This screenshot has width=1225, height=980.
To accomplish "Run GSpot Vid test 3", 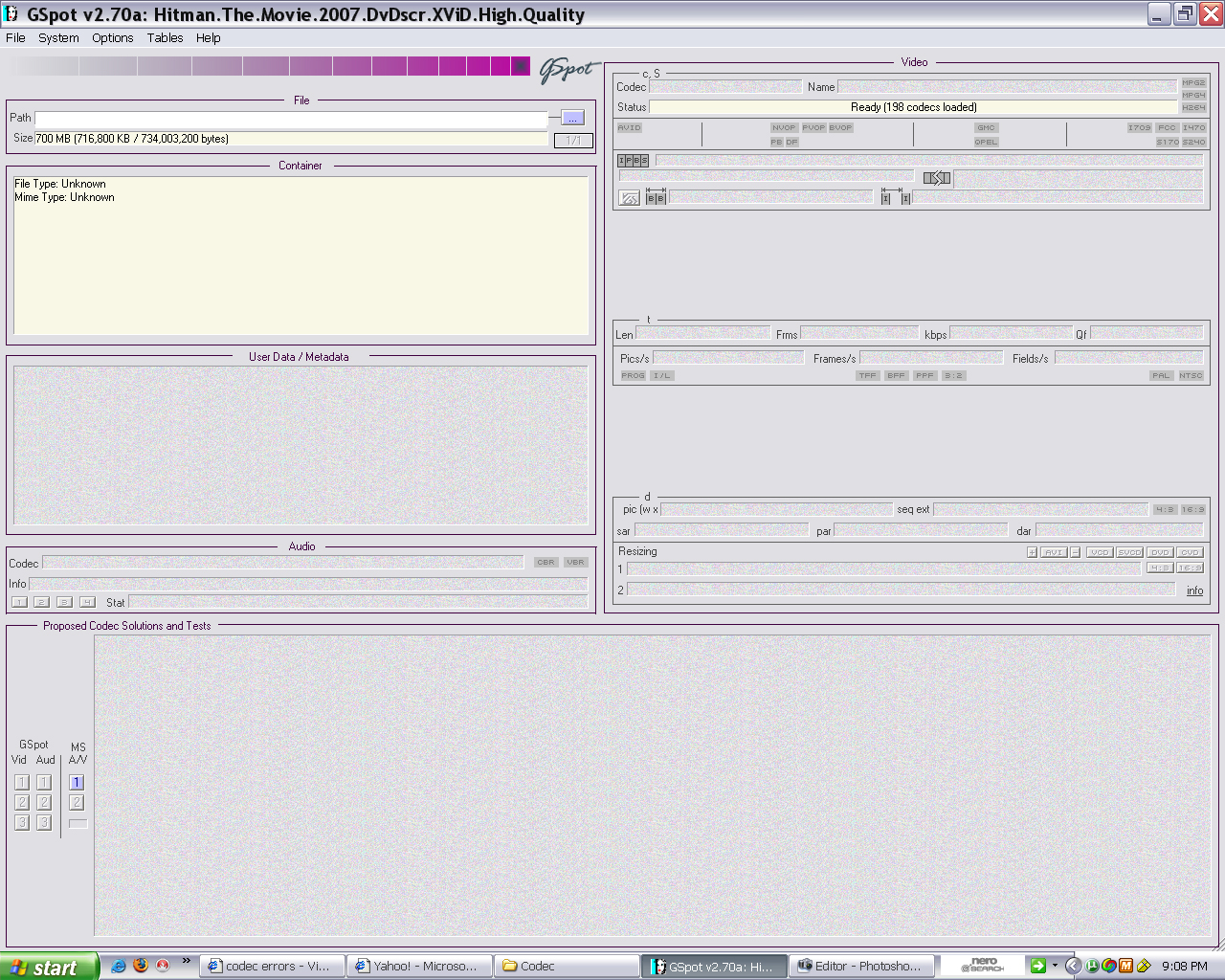I will 22,823.
